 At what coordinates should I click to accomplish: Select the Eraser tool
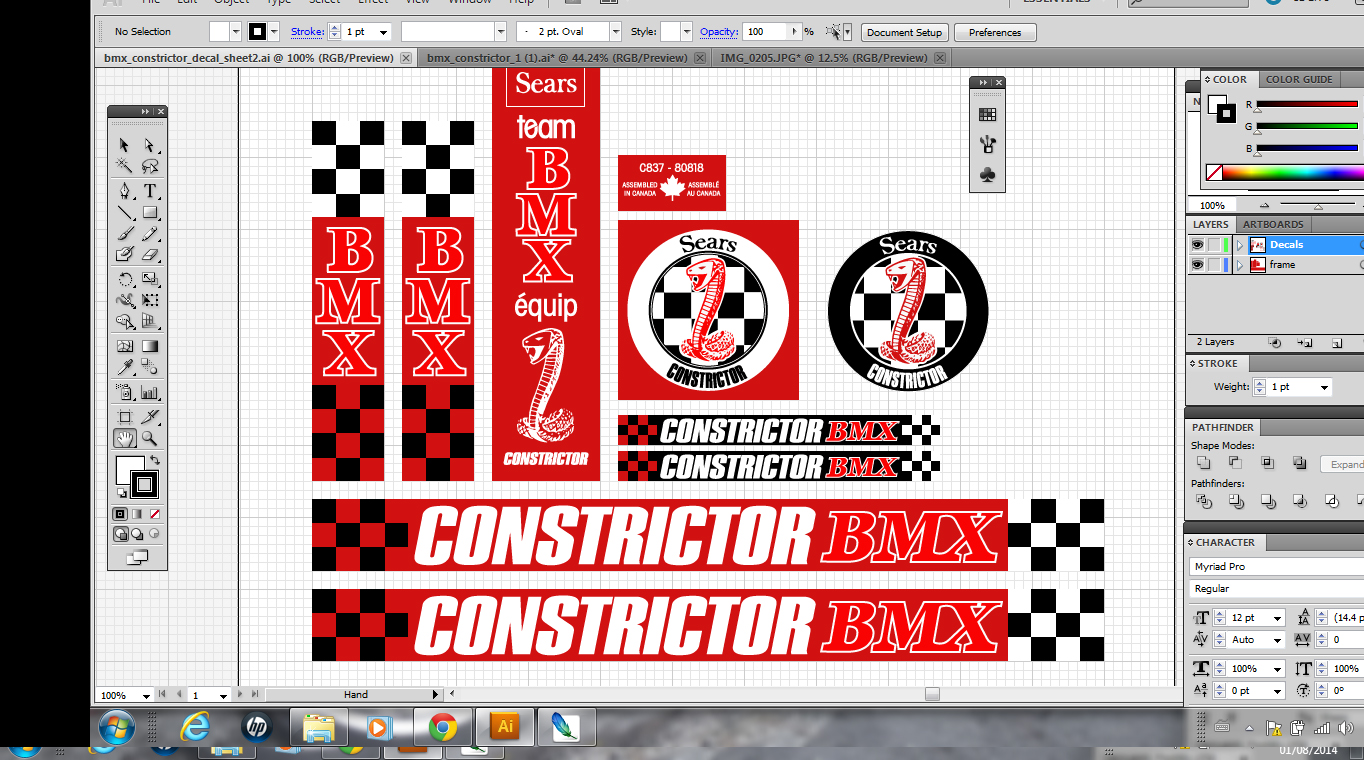click(x=150, y=255)
